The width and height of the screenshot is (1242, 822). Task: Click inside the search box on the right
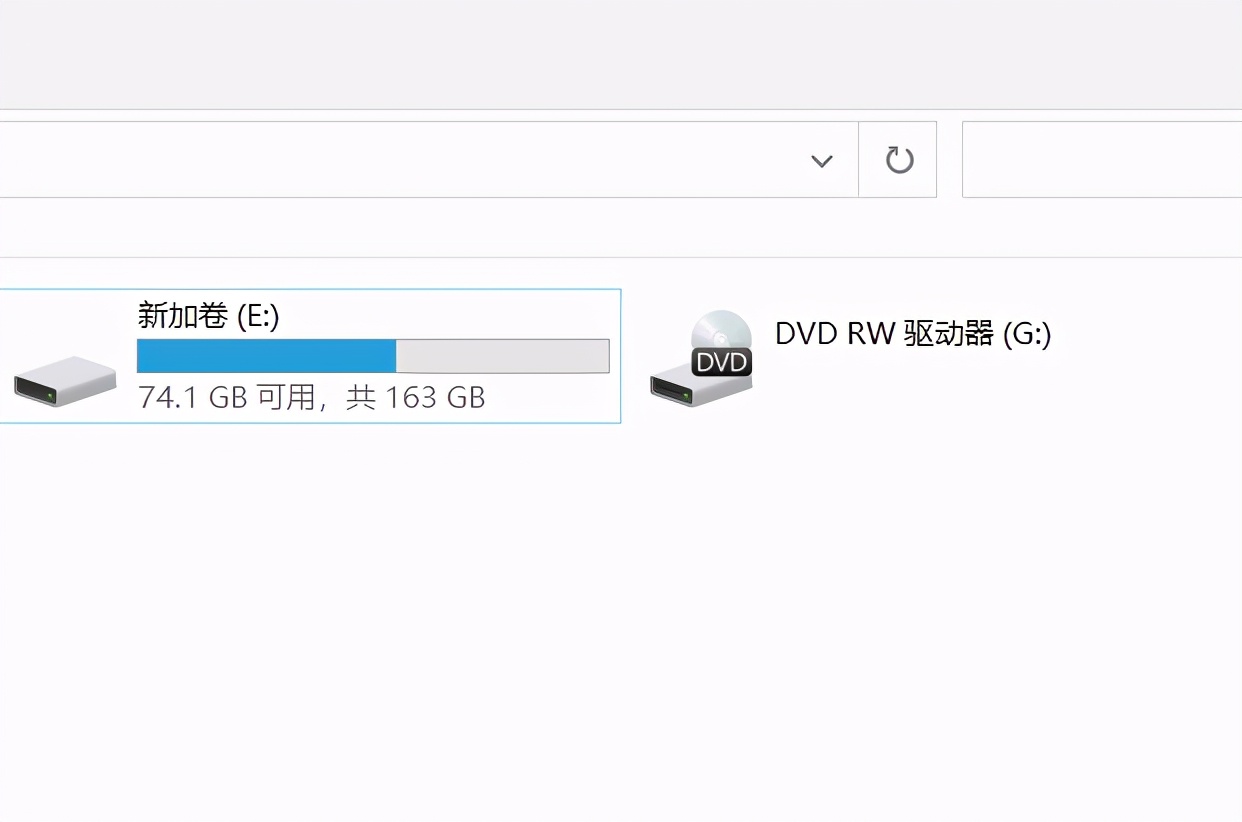pyautogui.click(x=1100, y=158)
